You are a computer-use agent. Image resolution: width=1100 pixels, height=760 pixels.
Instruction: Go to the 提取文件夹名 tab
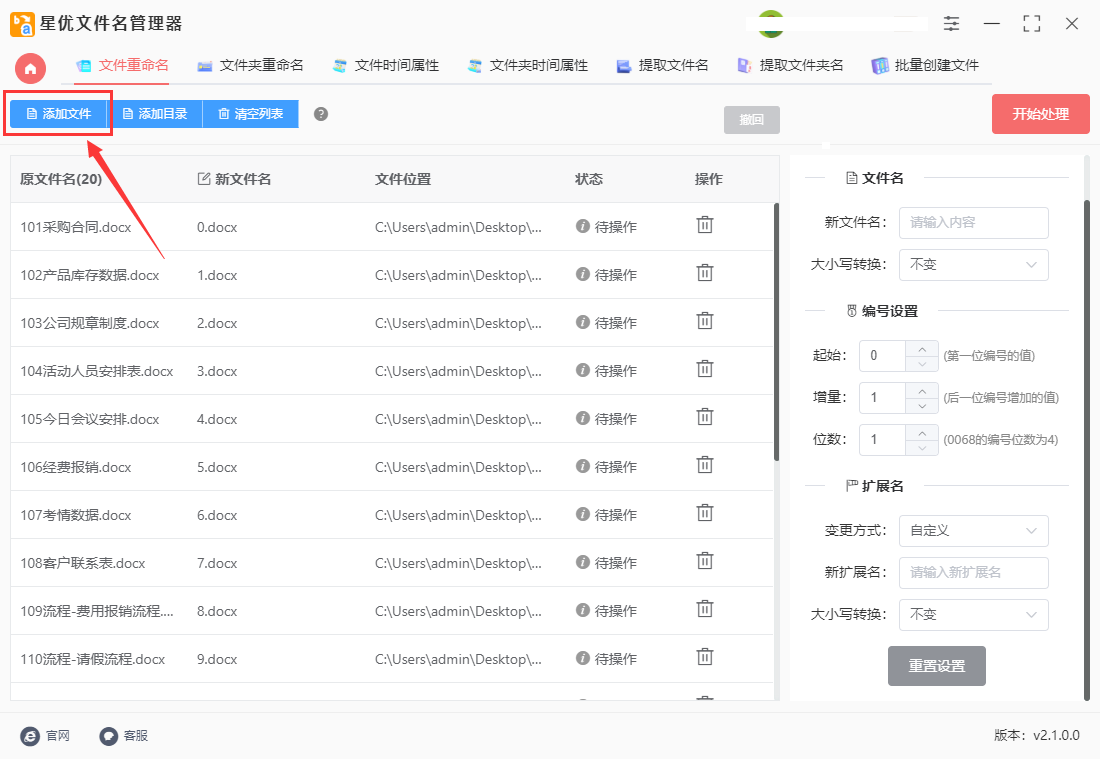point(790,66)
